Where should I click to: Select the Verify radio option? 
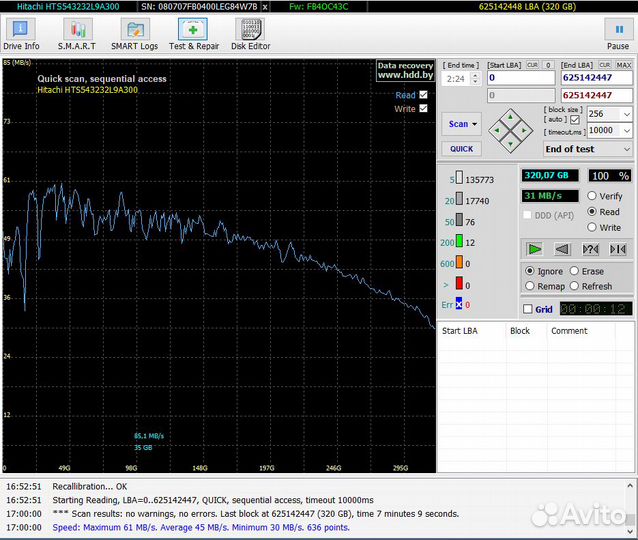coord(592,196)
